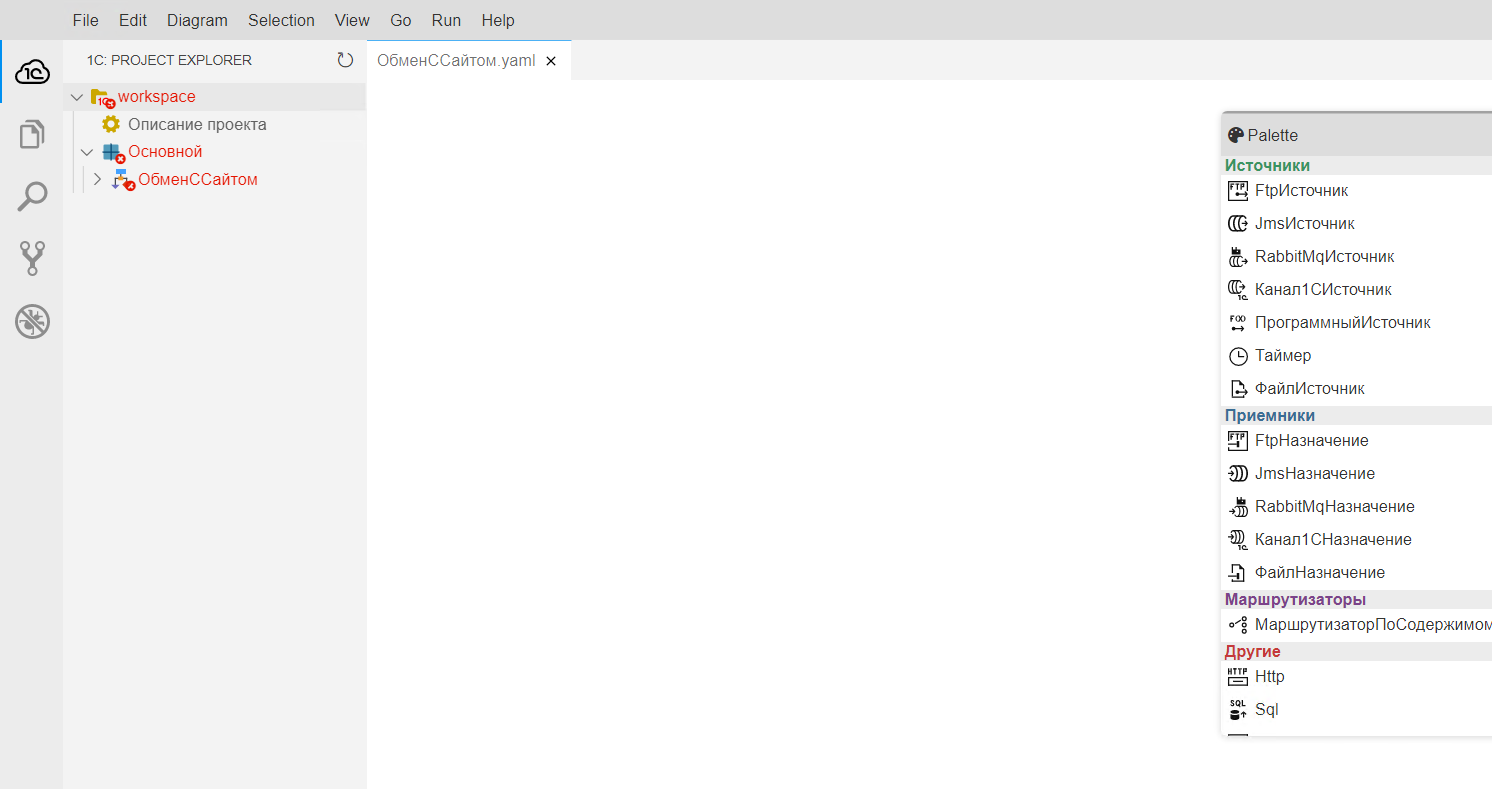Open the Source Control branch icon
The image size is (1492, 789).
[32, 259]
